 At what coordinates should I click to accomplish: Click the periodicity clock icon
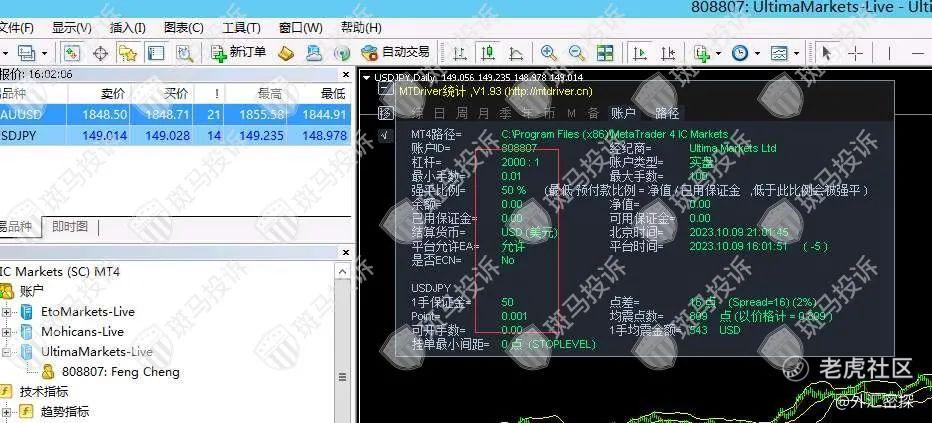coord(739,53)
